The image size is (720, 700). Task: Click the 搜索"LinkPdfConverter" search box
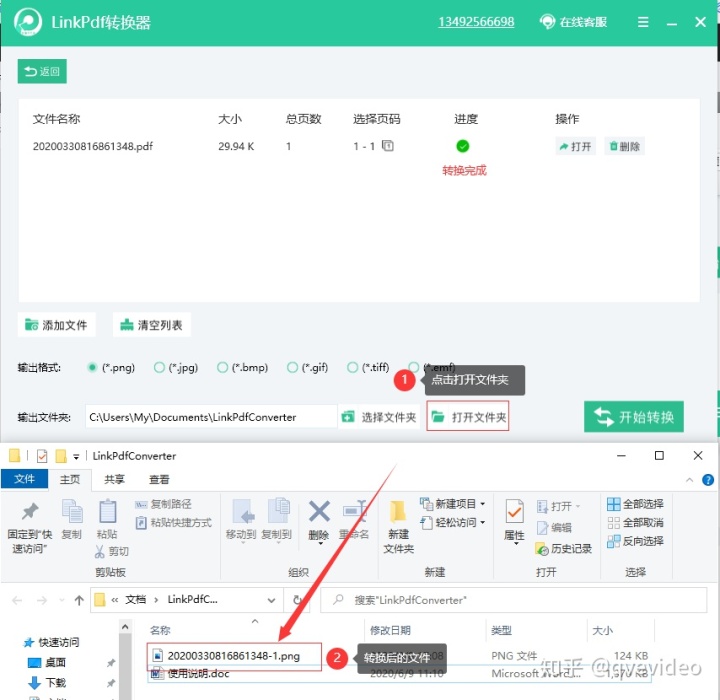point(513,600)
